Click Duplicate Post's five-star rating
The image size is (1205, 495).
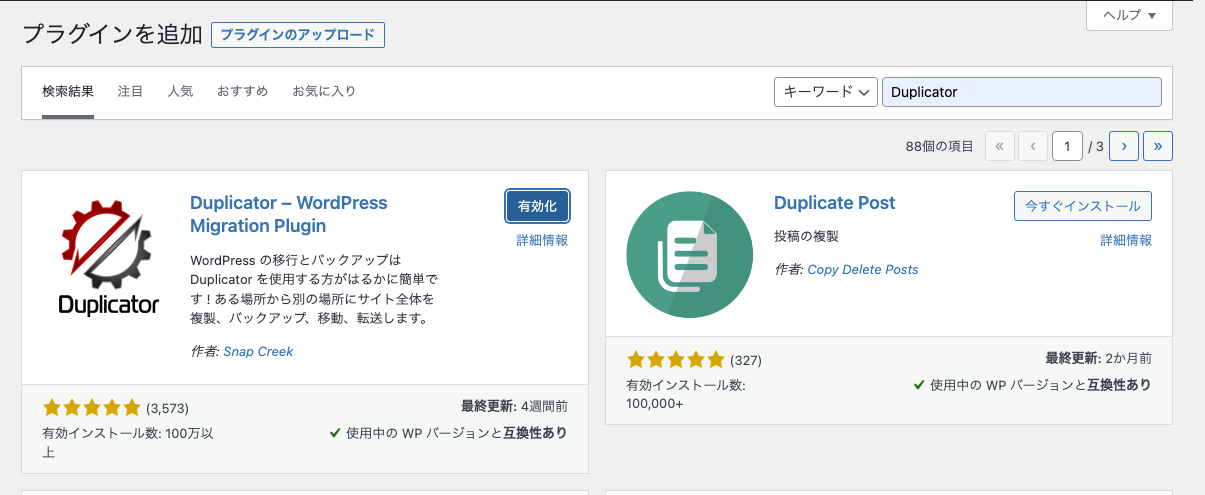click(x=676, y=360)
